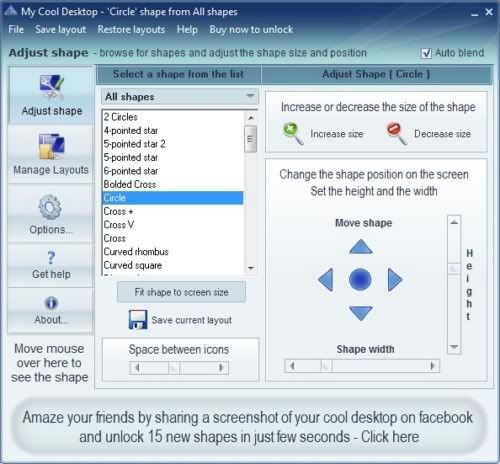Select '5-pointed star' in the shape list
The image size is (500, 464).
point(173,157)
